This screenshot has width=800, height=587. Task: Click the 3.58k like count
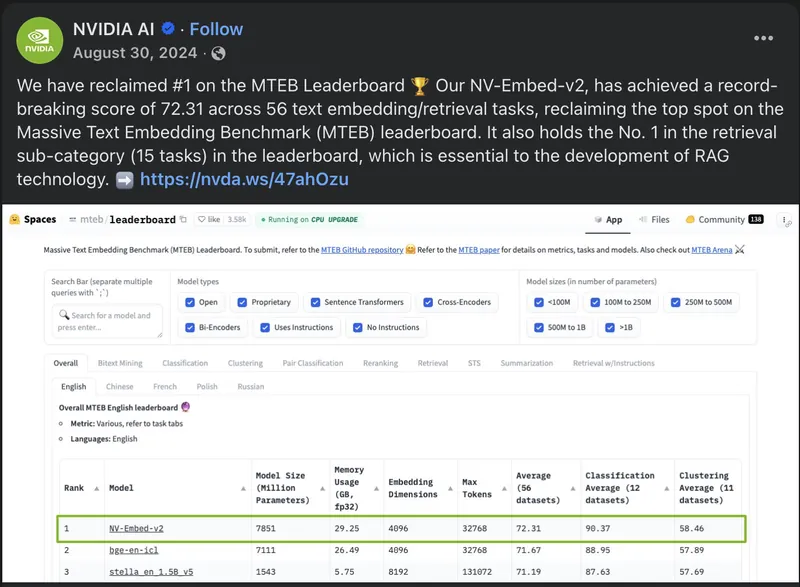coord(237,219)
